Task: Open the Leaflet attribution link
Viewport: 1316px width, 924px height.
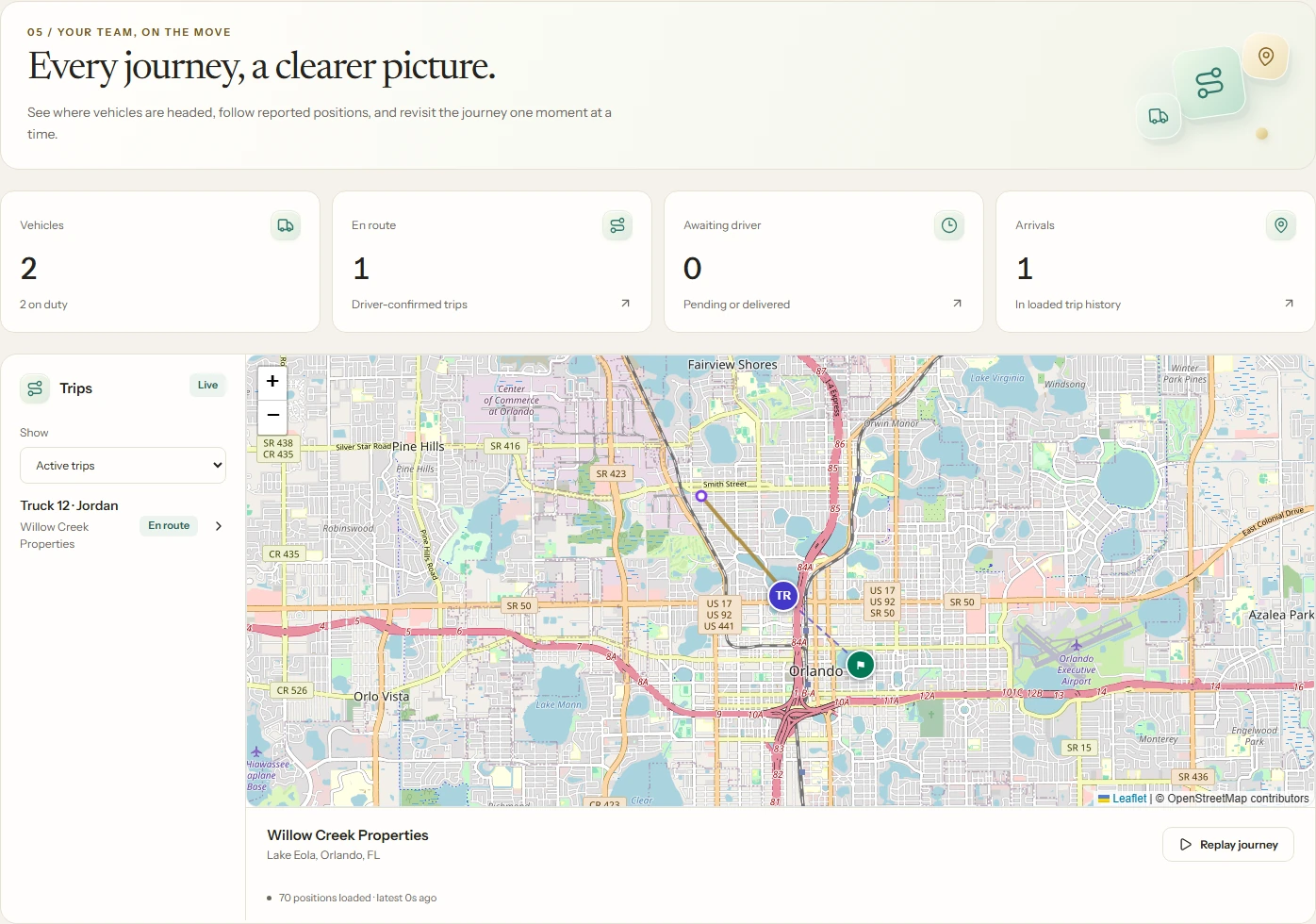Action: (x=1122, y=799)
